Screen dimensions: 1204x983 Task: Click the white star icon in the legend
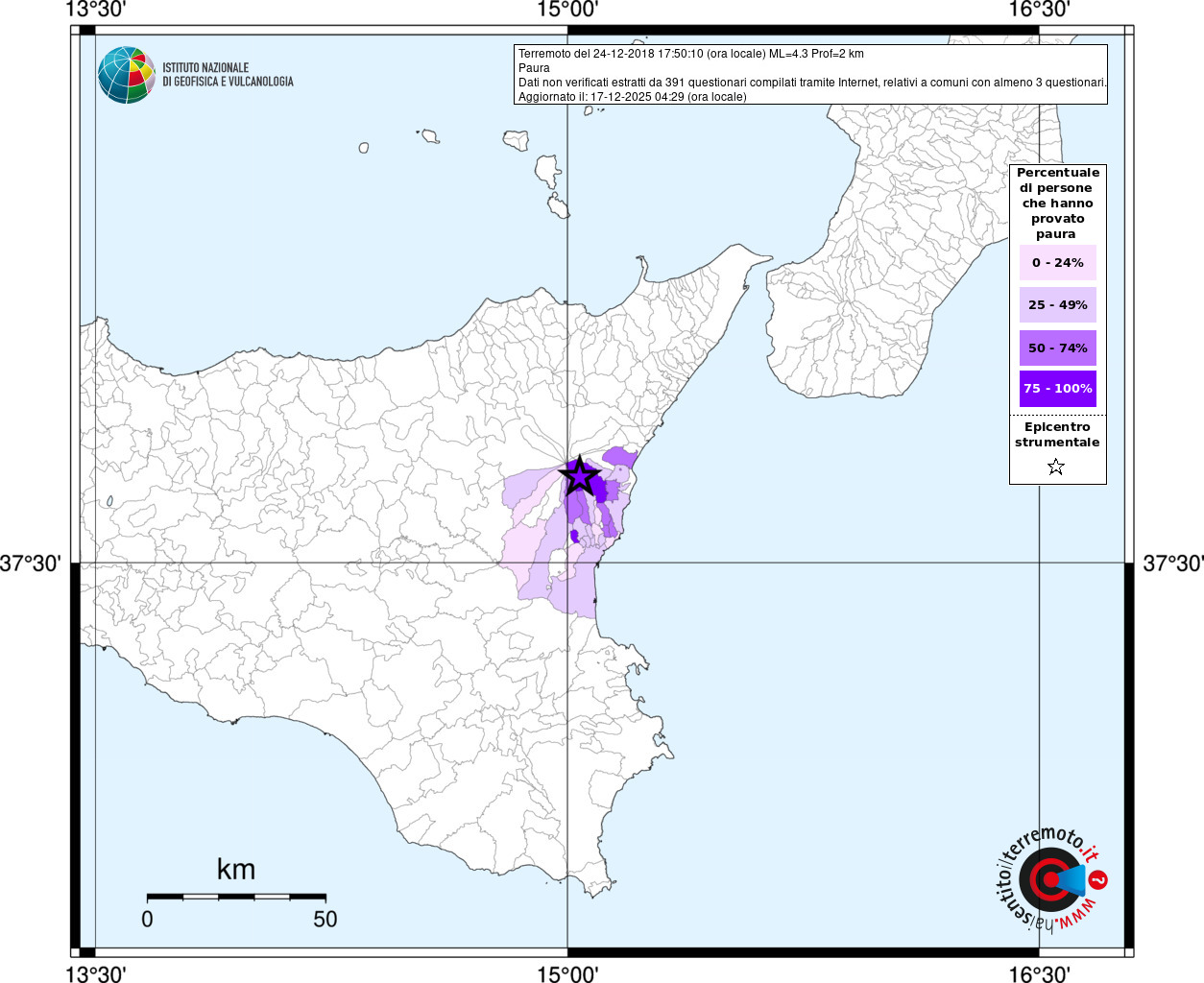coord(1056,468)
